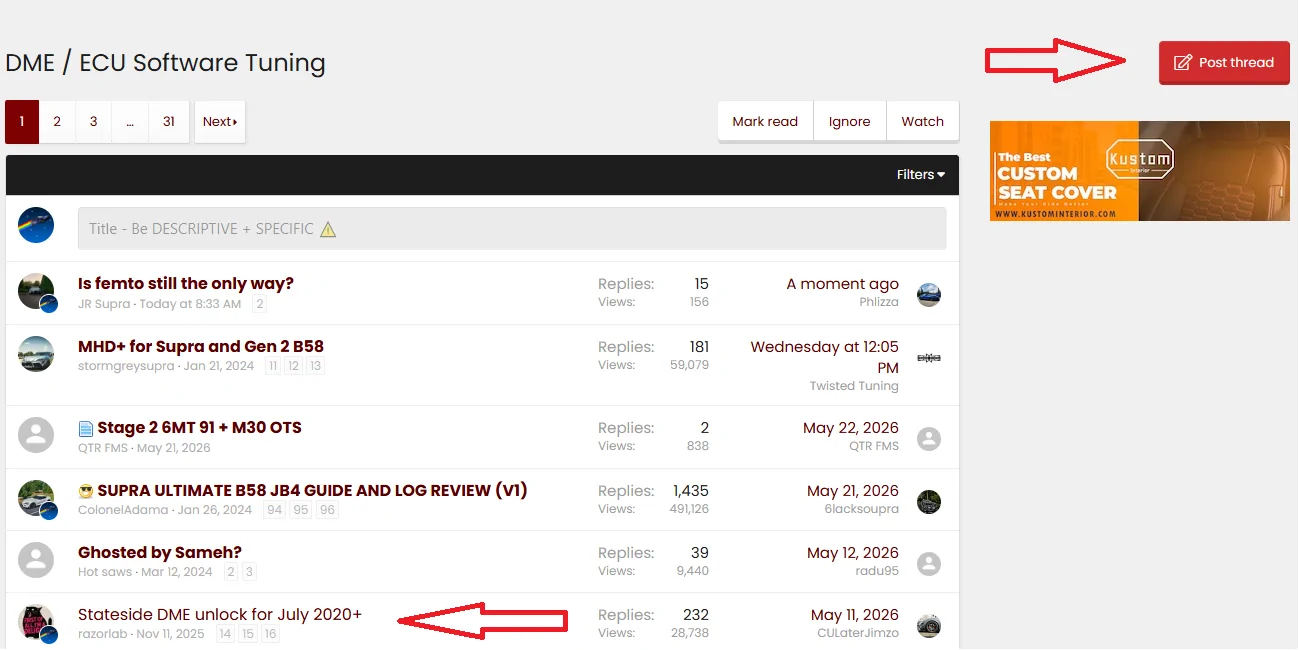Open QTR FMS last poster avatar at row end
1299x650 pixels.
[929, 438]
